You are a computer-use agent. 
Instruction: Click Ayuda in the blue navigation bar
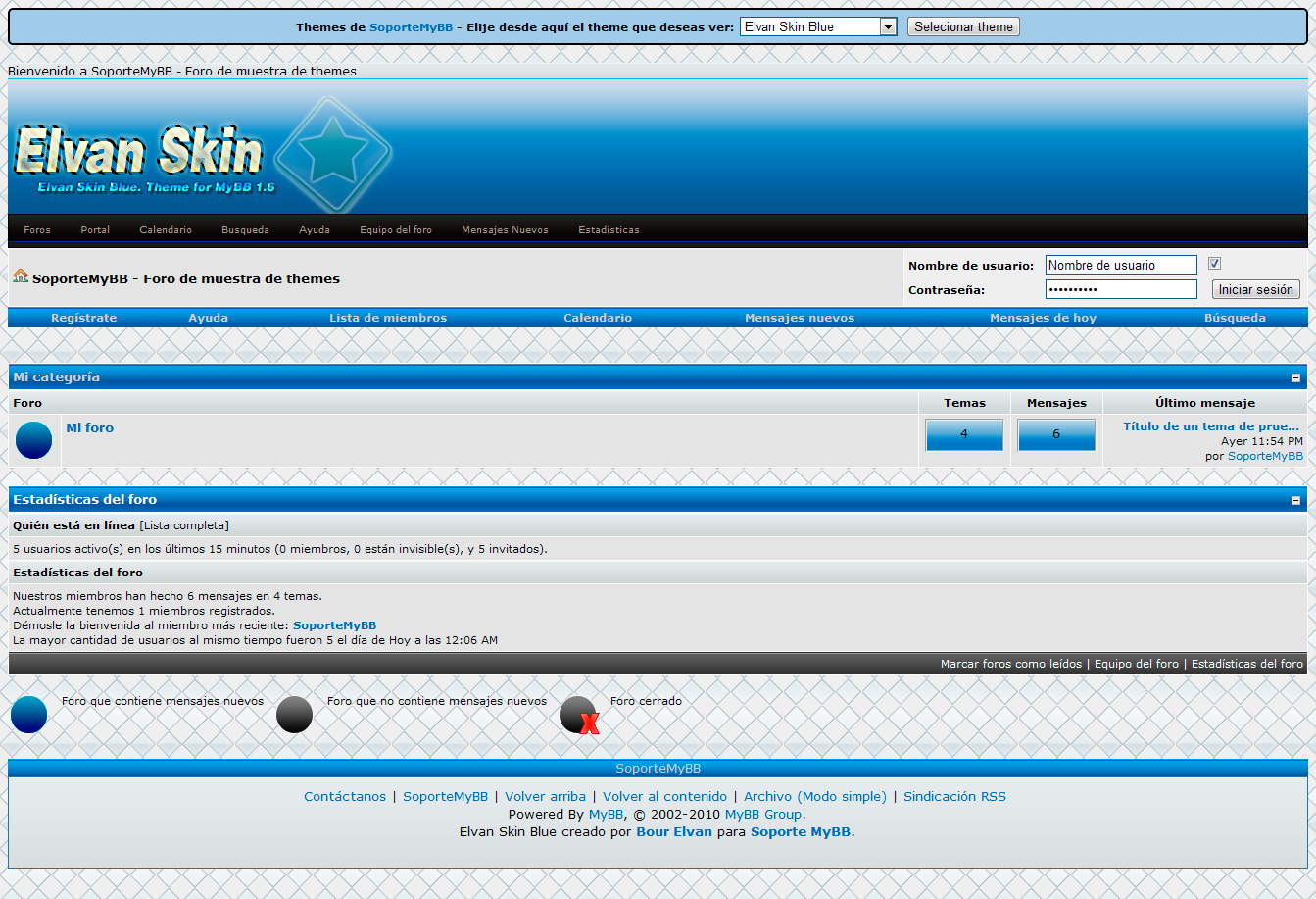(x=209, y=318)
